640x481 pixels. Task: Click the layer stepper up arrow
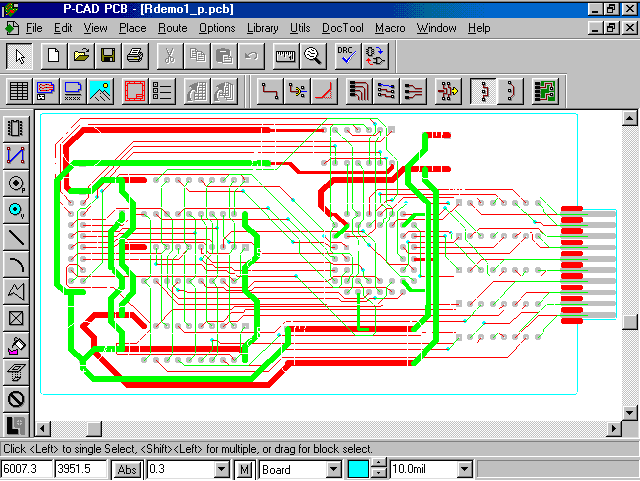[379, 464]
